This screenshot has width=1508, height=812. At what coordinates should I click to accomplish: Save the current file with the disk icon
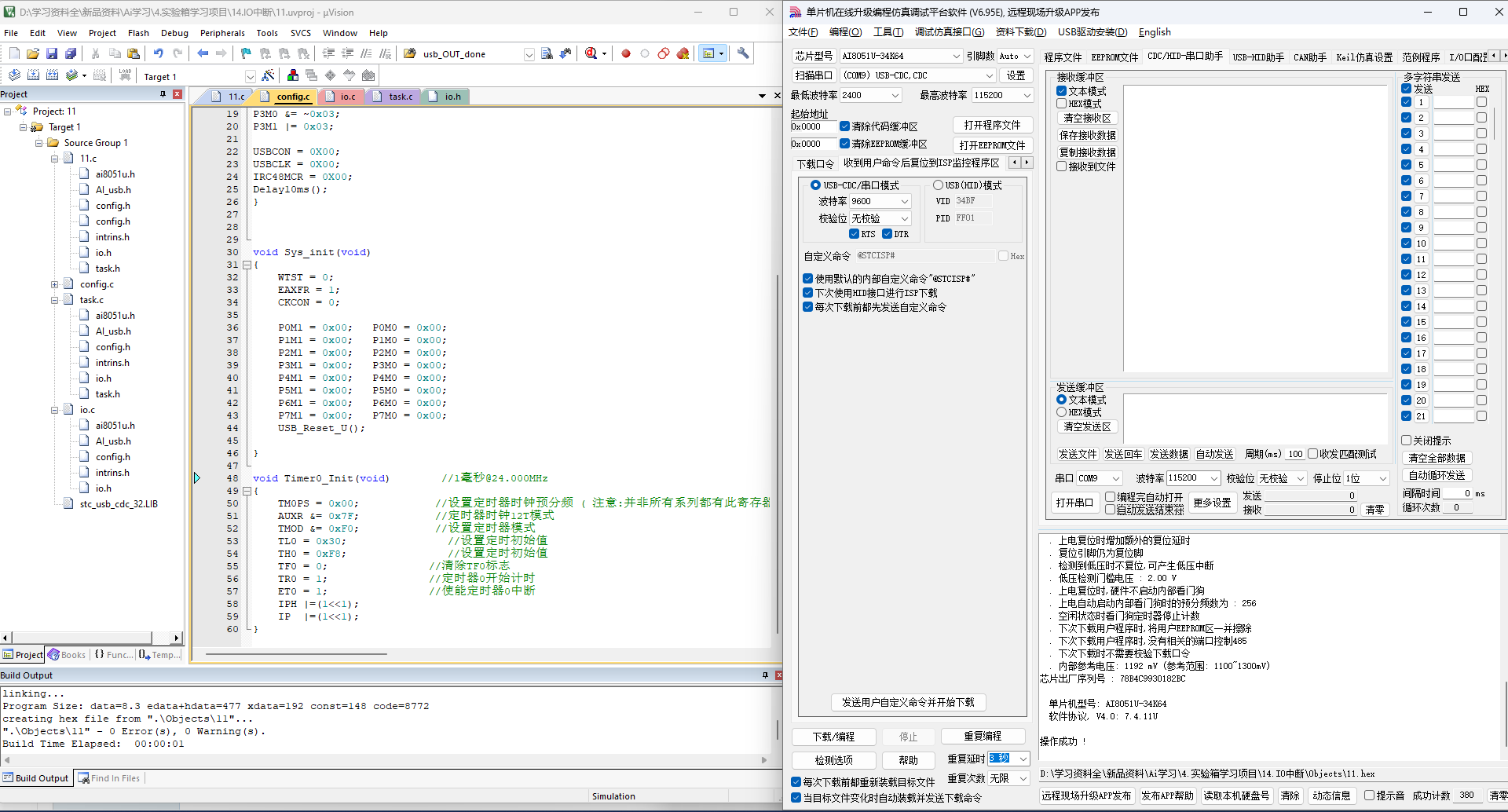coord(52,53)
